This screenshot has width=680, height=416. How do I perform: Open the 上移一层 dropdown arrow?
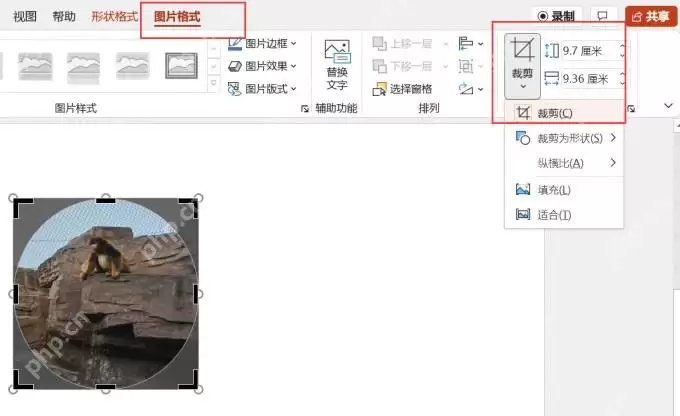445,44
